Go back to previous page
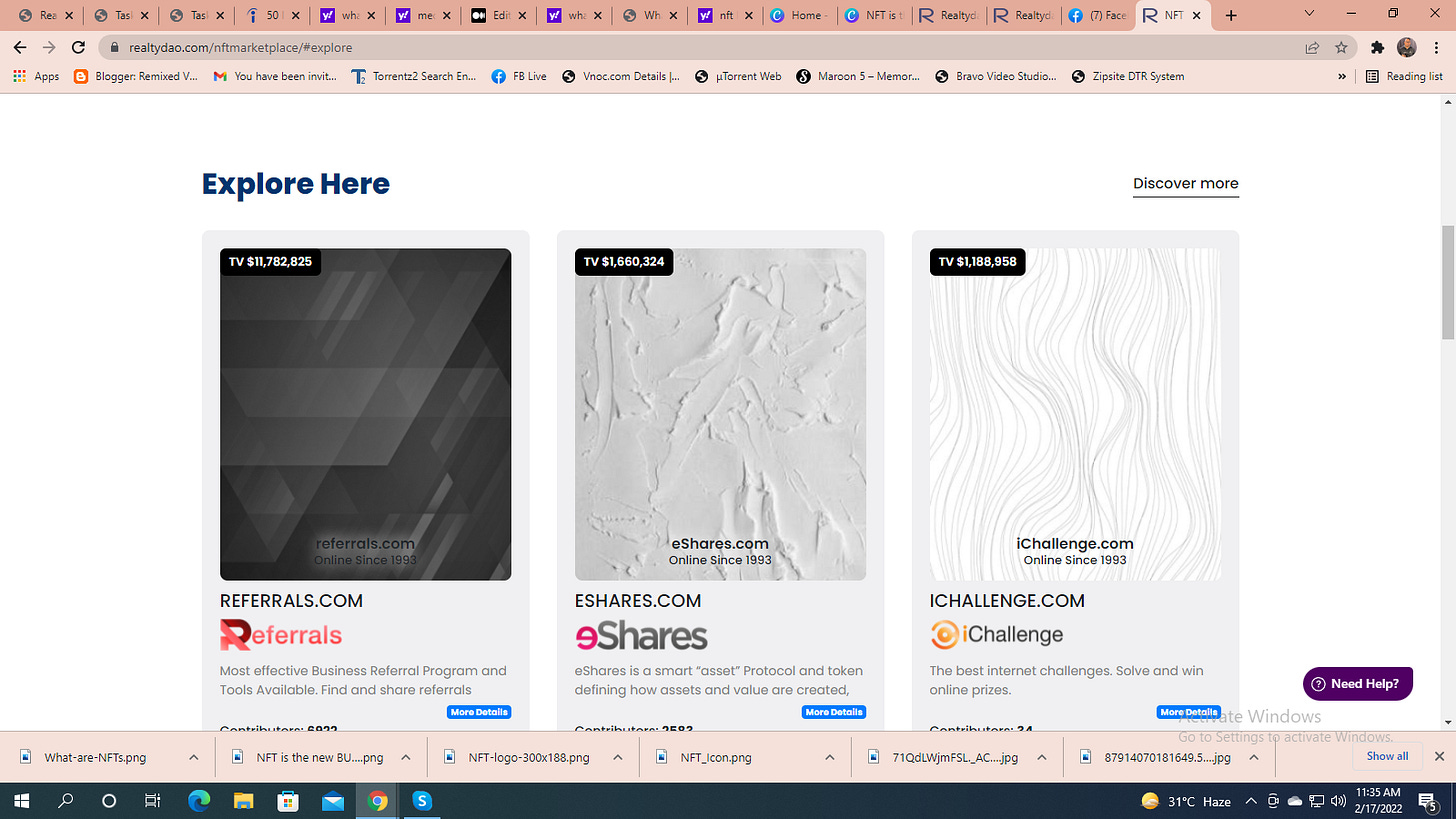The image size is (1456, 819). click(20, 47)
